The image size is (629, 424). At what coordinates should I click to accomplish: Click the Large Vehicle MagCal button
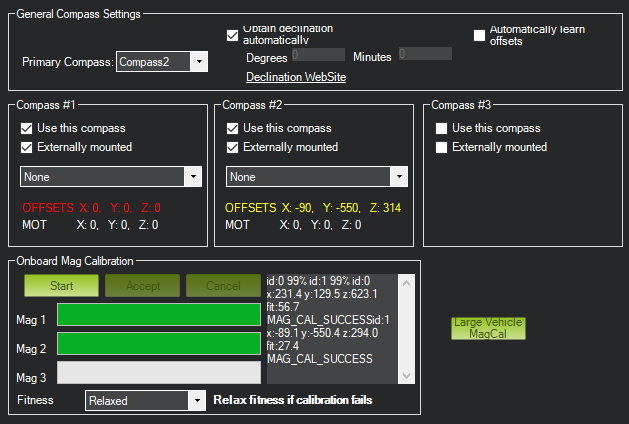(x=488, y=328)
